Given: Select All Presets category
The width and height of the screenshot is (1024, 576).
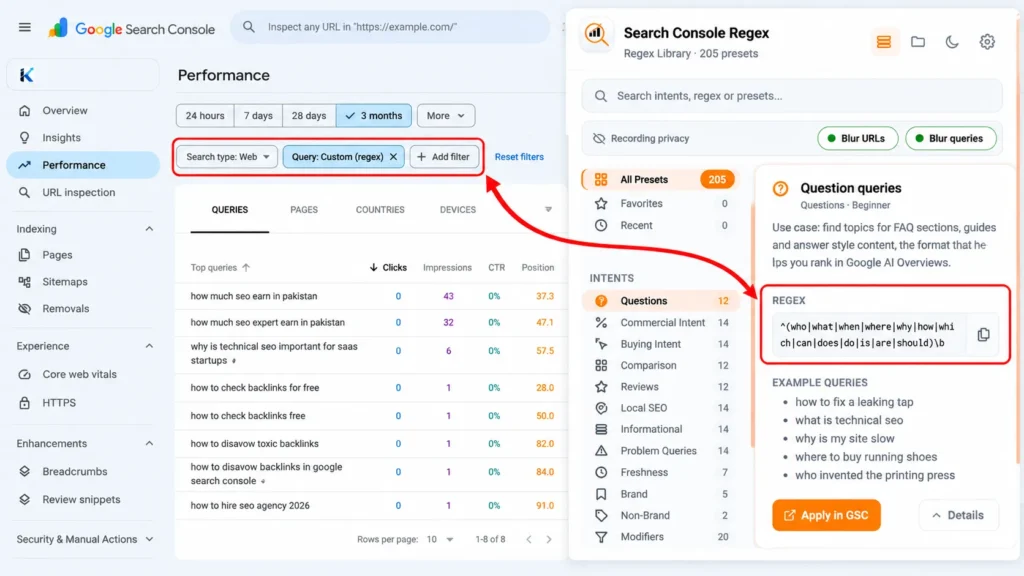Looking at the screenshot, I should pos(660,180).
